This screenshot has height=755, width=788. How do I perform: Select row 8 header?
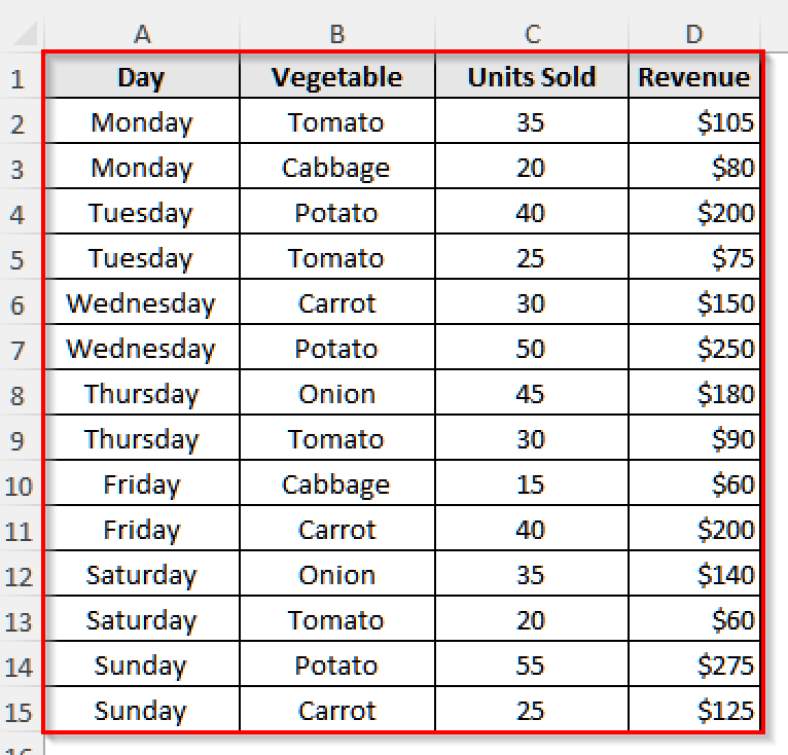(19, 393)
